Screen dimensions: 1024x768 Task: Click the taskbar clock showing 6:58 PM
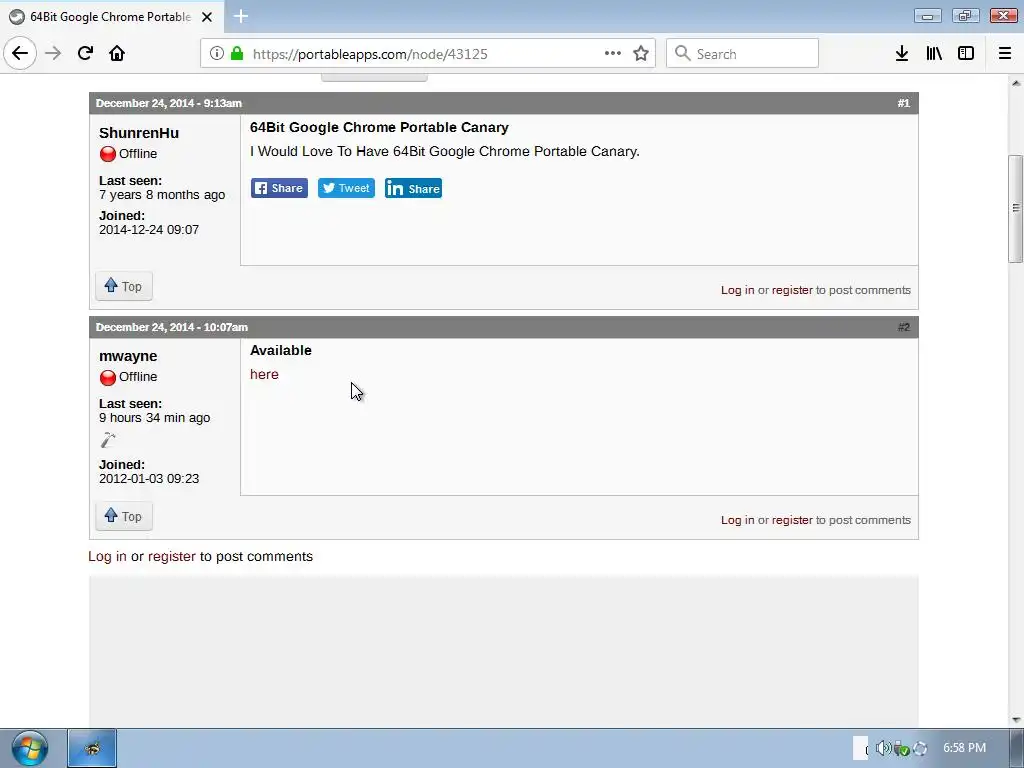[x=964, y=748]
